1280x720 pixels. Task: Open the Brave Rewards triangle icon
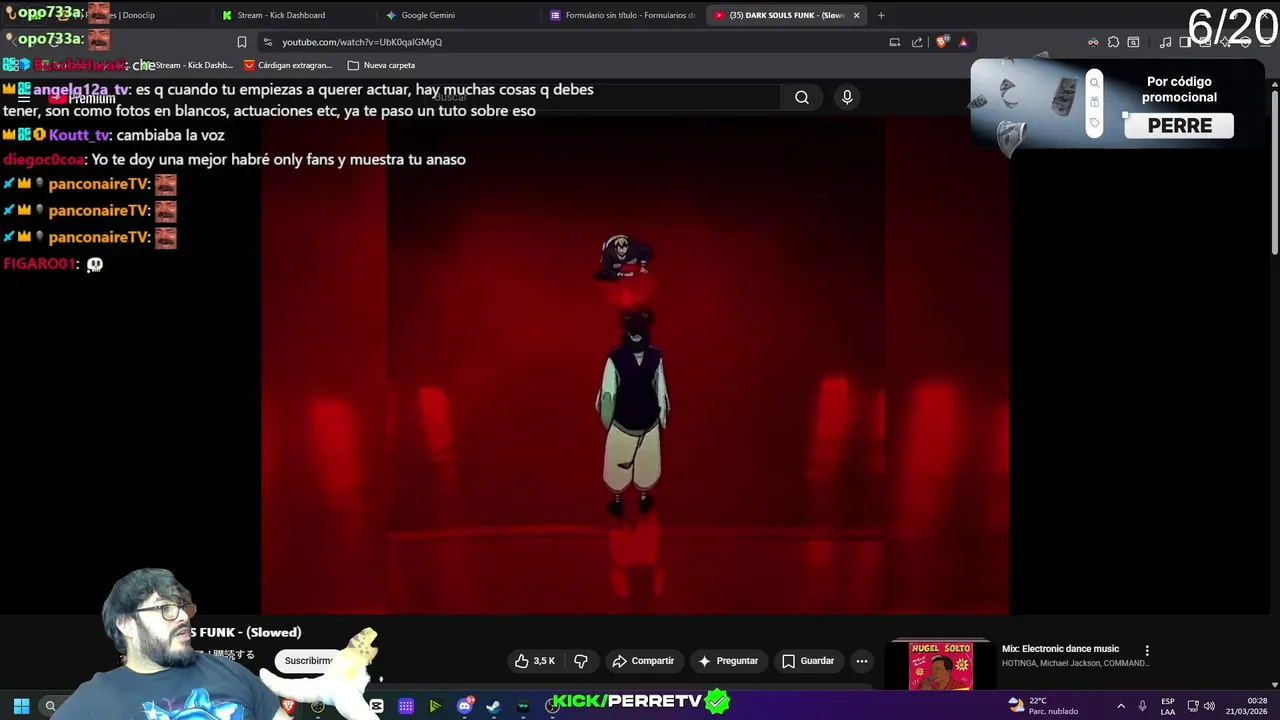[963, 42]
